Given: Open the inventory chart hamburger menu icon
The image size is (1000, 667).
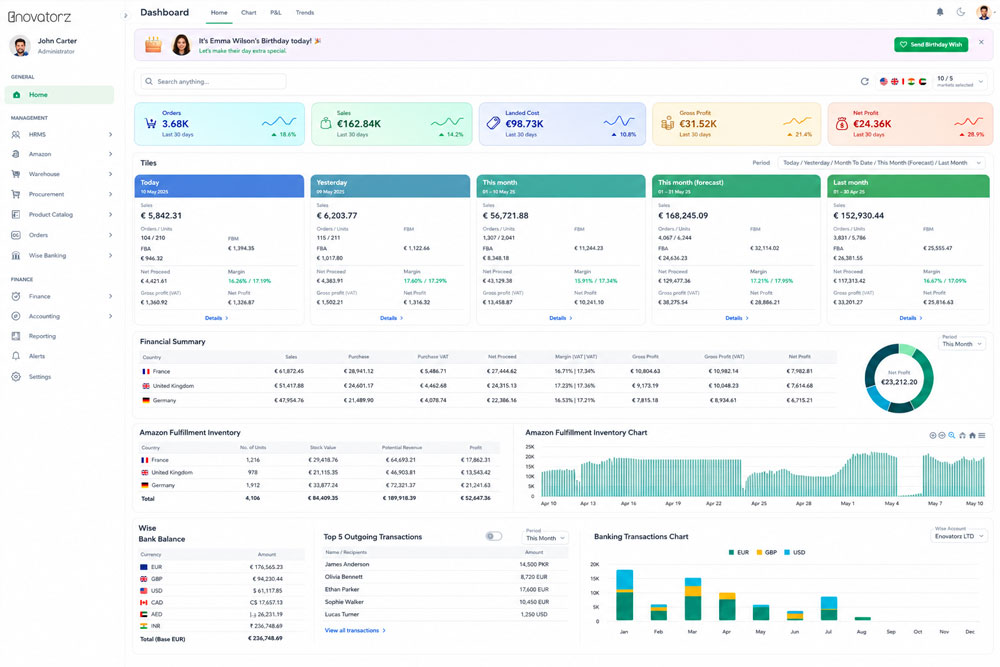Looking at the screenshot, I should point(982,436).
